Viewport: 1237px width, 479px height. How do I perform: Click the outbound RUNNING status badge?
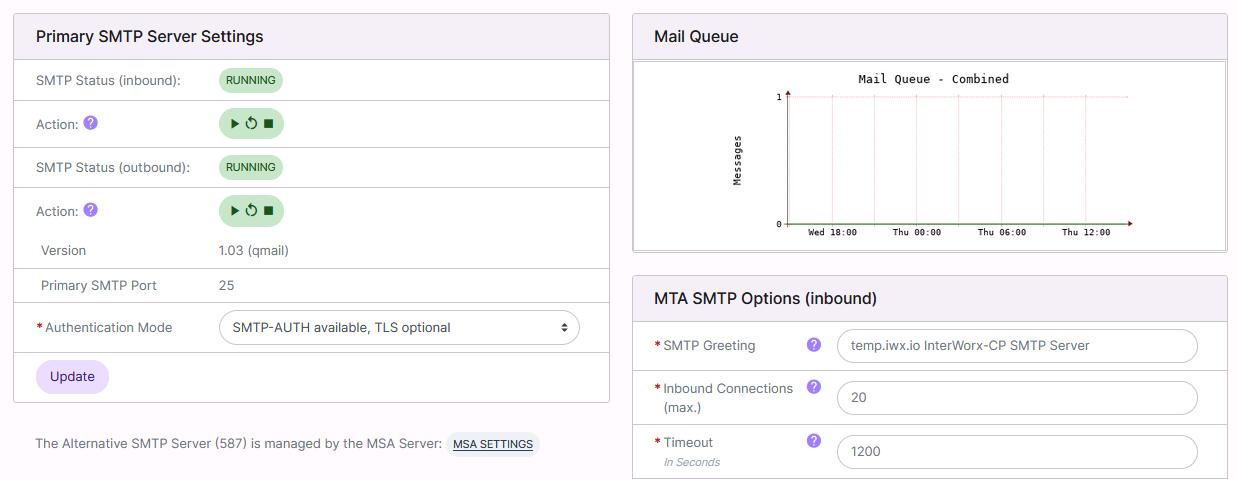(250, 167)
